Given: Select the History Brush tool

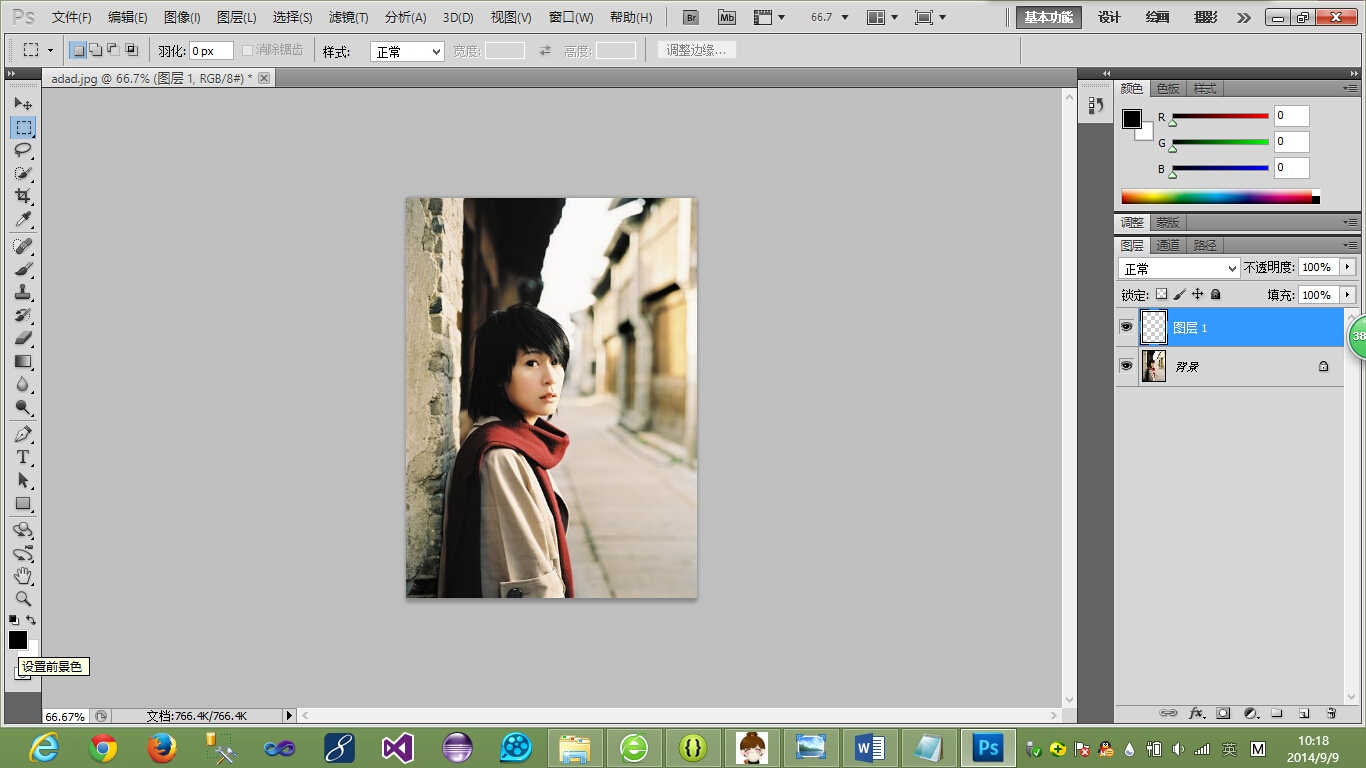Looking at the screenshot, I should (x=23, y=315).
